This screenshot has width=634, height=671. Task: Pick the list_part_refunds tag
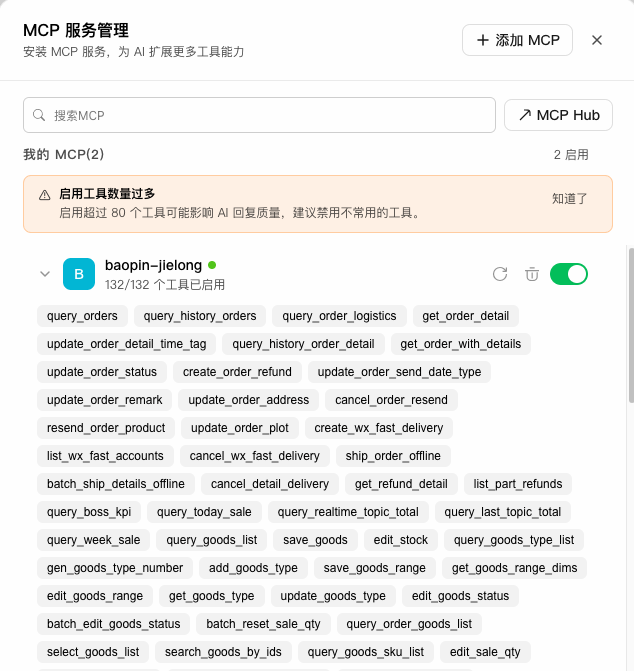(x=518, y=484)
